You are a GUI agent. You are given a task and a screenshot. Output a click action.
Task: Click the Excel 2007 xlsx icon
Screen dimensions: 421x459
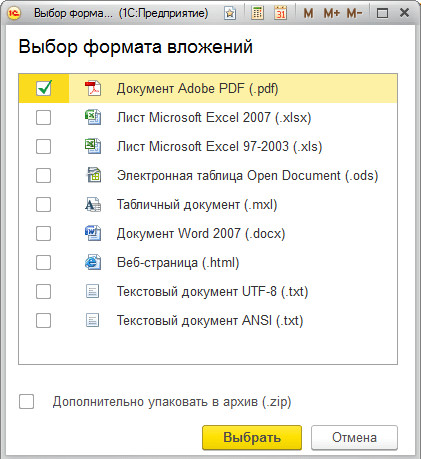(93, 117)
